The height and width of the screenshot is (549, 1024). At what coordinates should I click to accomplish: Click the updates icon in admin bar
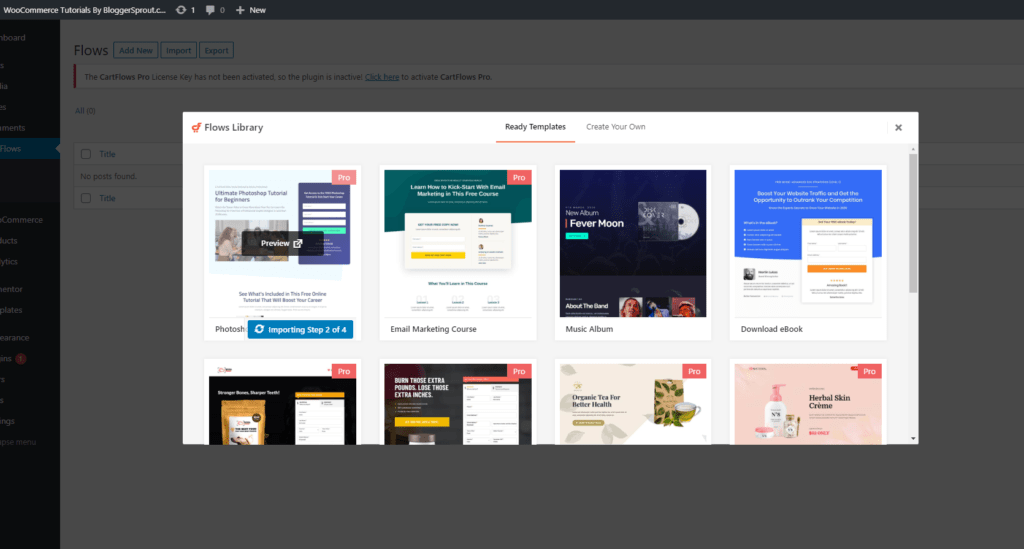coord(181,10)
